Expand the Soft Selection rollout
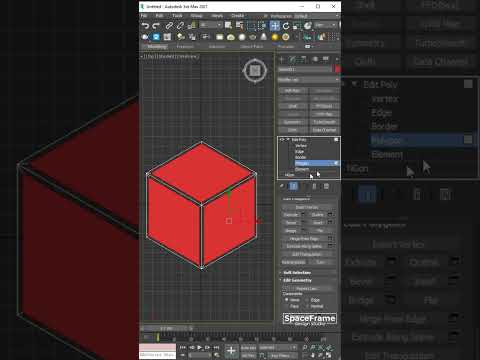The image size is (480, 360). (297, 273)
